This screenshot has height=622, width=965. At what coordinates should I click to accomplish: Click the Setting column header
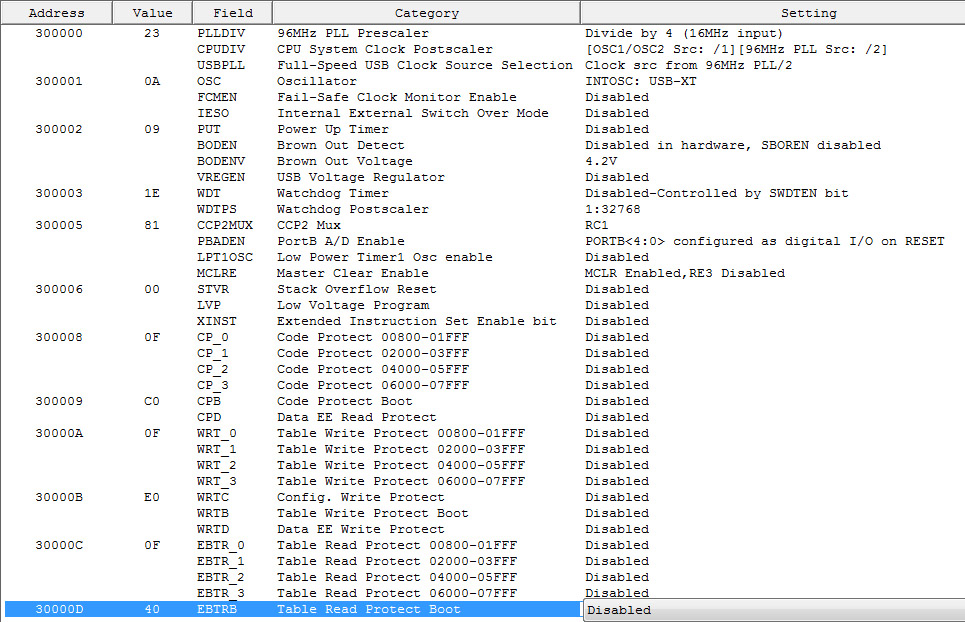coord(772,13)
